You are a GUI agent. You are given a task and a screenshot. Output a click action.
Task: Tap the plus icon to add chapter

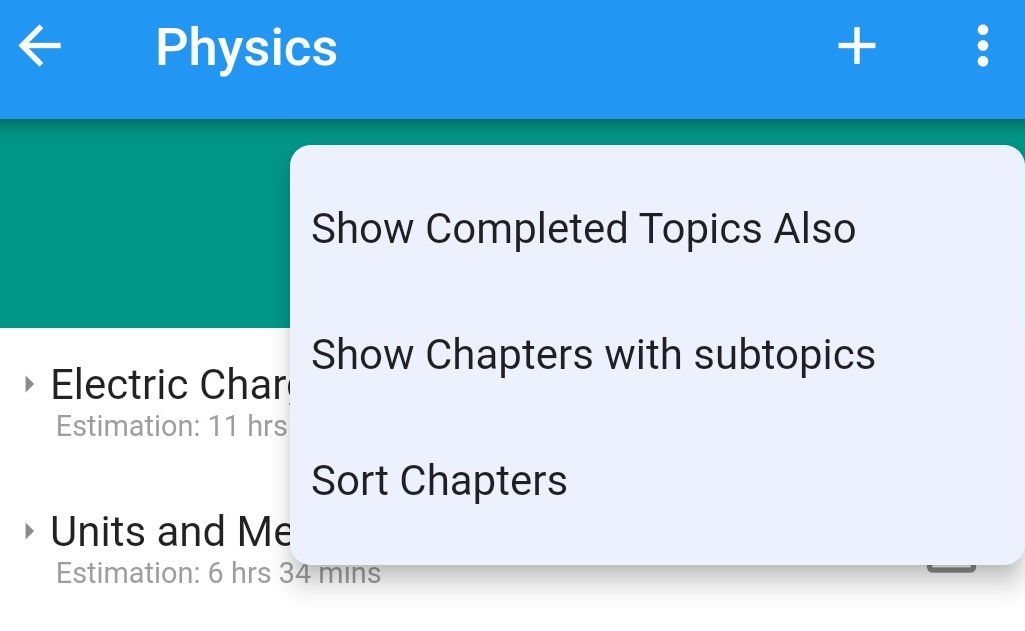(x=856, y=47)
